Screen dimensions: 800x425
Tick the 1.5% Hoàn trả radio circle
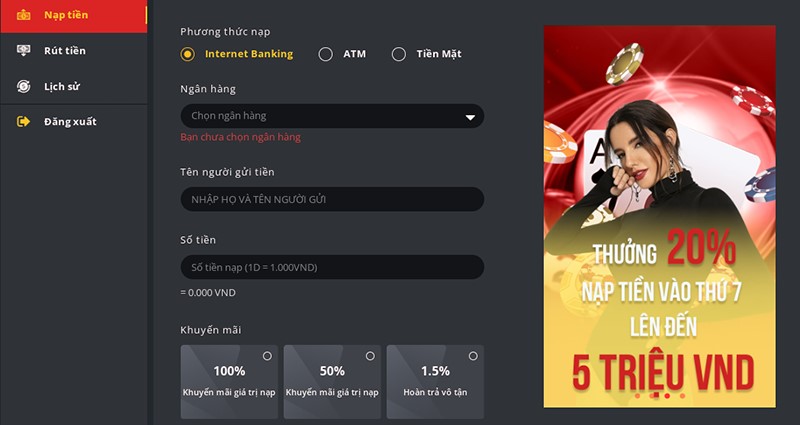[473, 356]
